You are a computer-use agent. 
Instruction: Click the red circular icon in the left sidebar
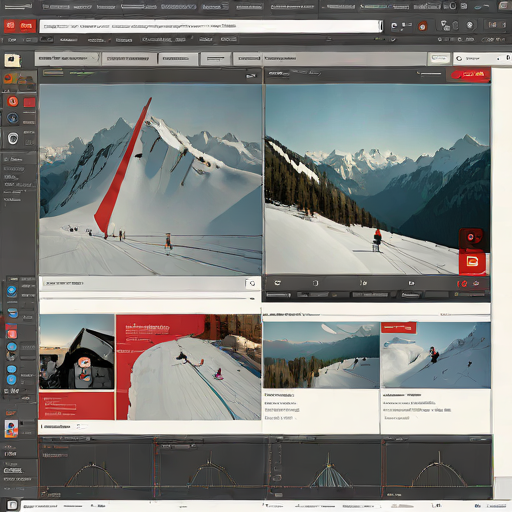13,101
